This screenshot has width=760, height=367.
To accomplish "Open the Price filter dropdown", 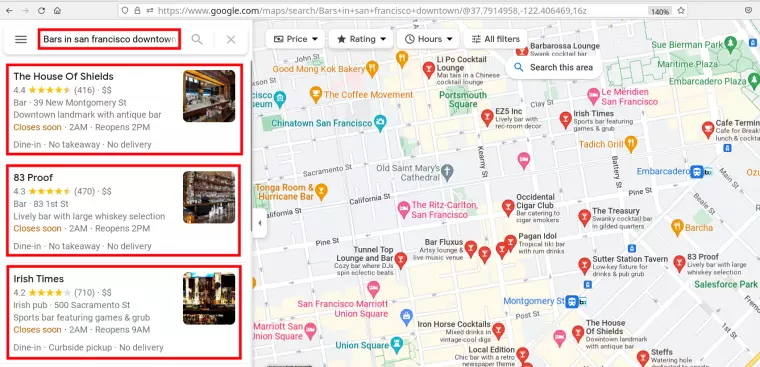I will click(296, 39).
